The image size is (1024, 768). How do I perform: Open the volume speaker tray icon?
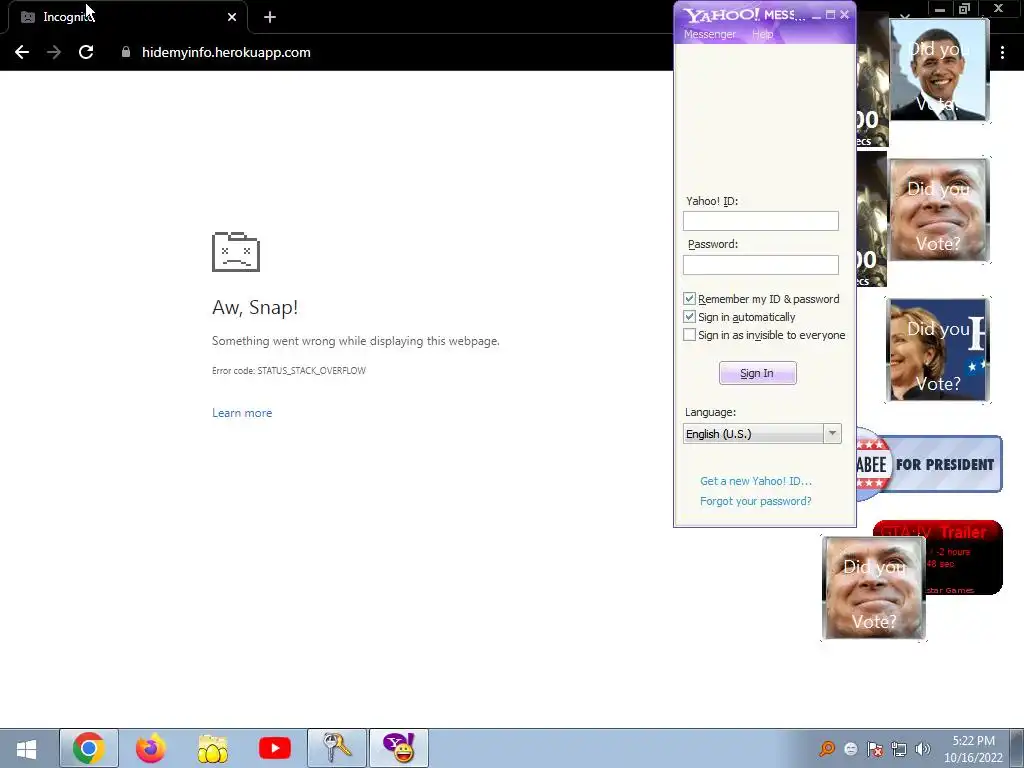point(923,749)
